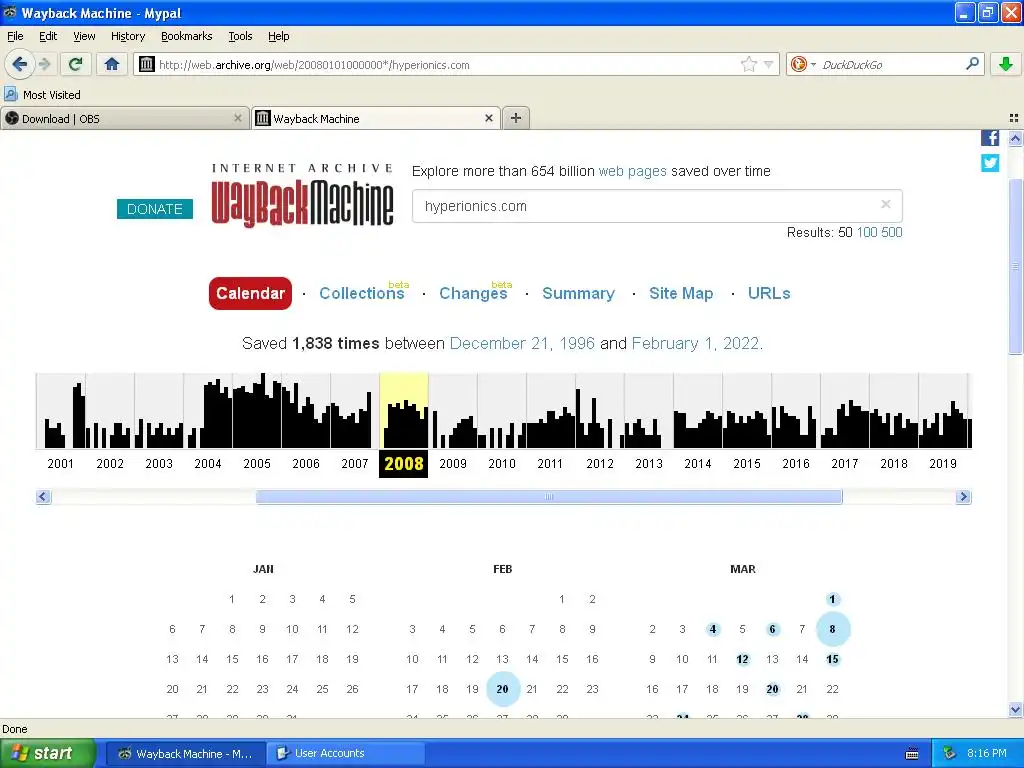
Task: Click the search magnifier icon
Action: point(972,64)
